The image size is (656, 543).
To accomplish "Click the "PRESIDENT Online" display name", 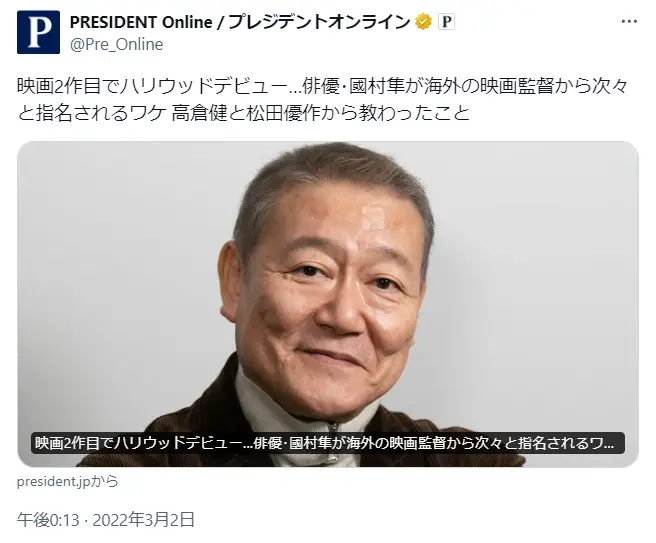I will 141,22.
